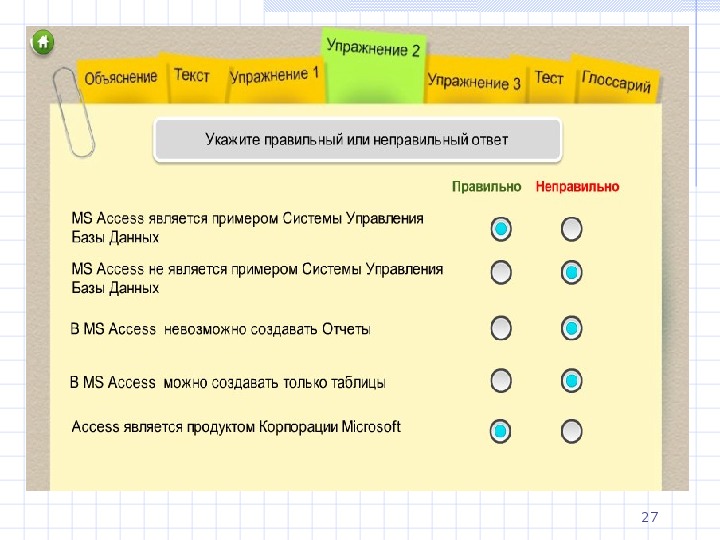The image size is (720, 540).
Task: Open the Глоссарий tab
Action: point(616,81)
